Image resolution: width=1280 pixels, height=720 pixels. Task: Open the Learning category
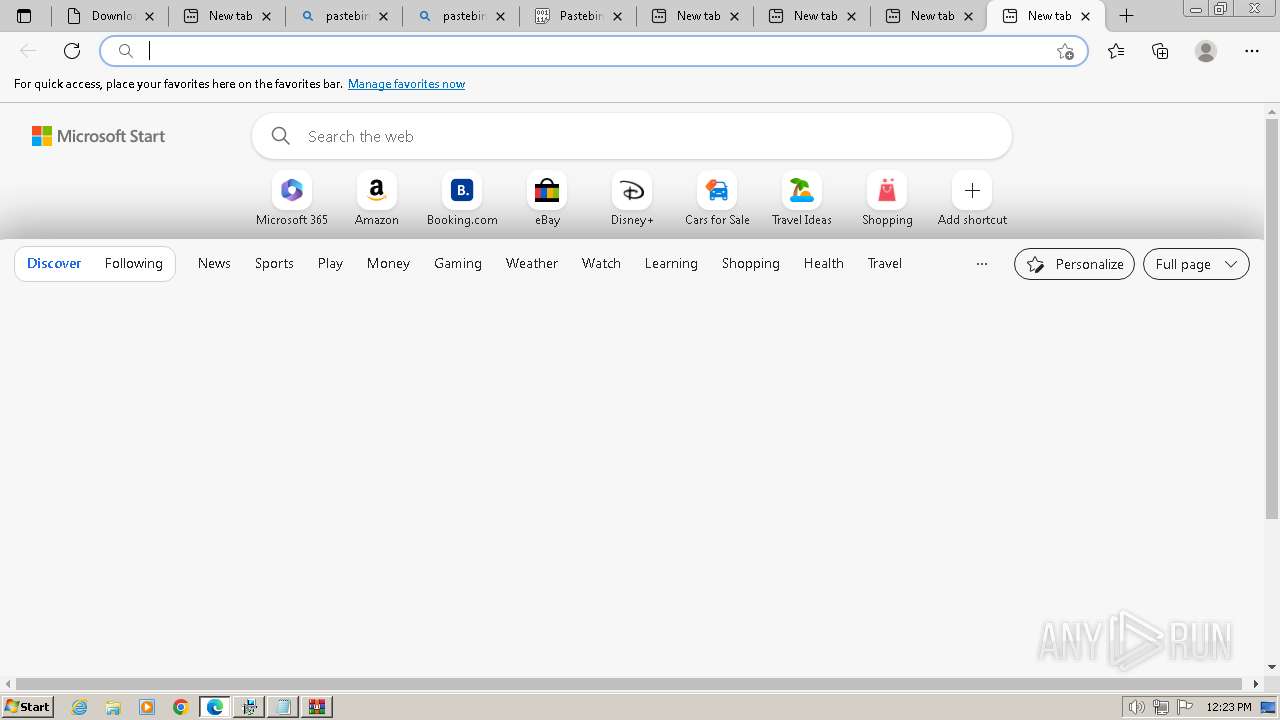pos(671,263)
